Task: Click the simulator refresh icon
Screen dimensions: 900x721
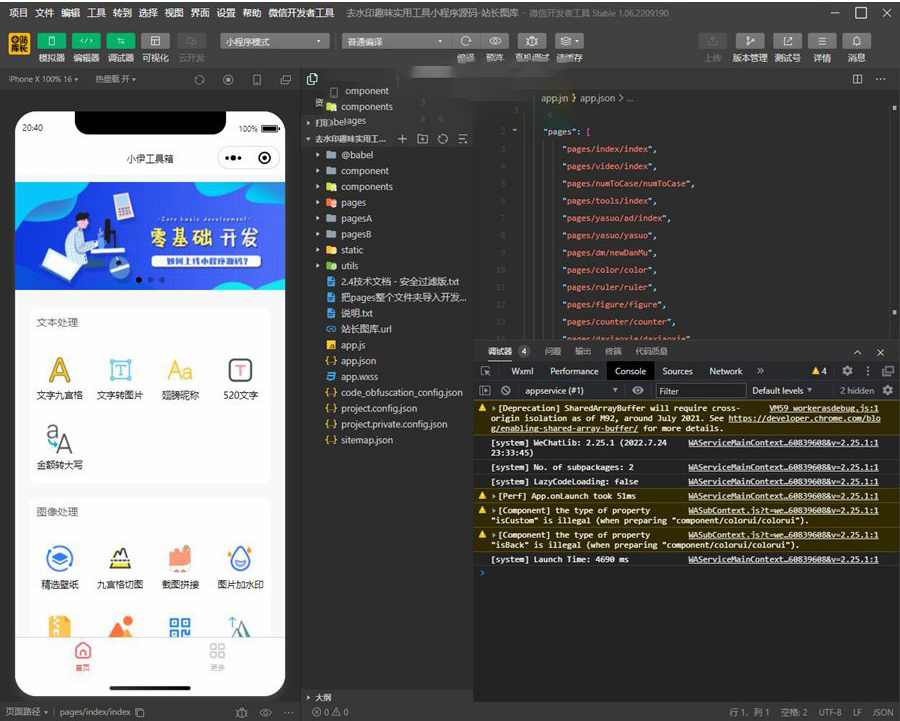Action: [199, 80]
